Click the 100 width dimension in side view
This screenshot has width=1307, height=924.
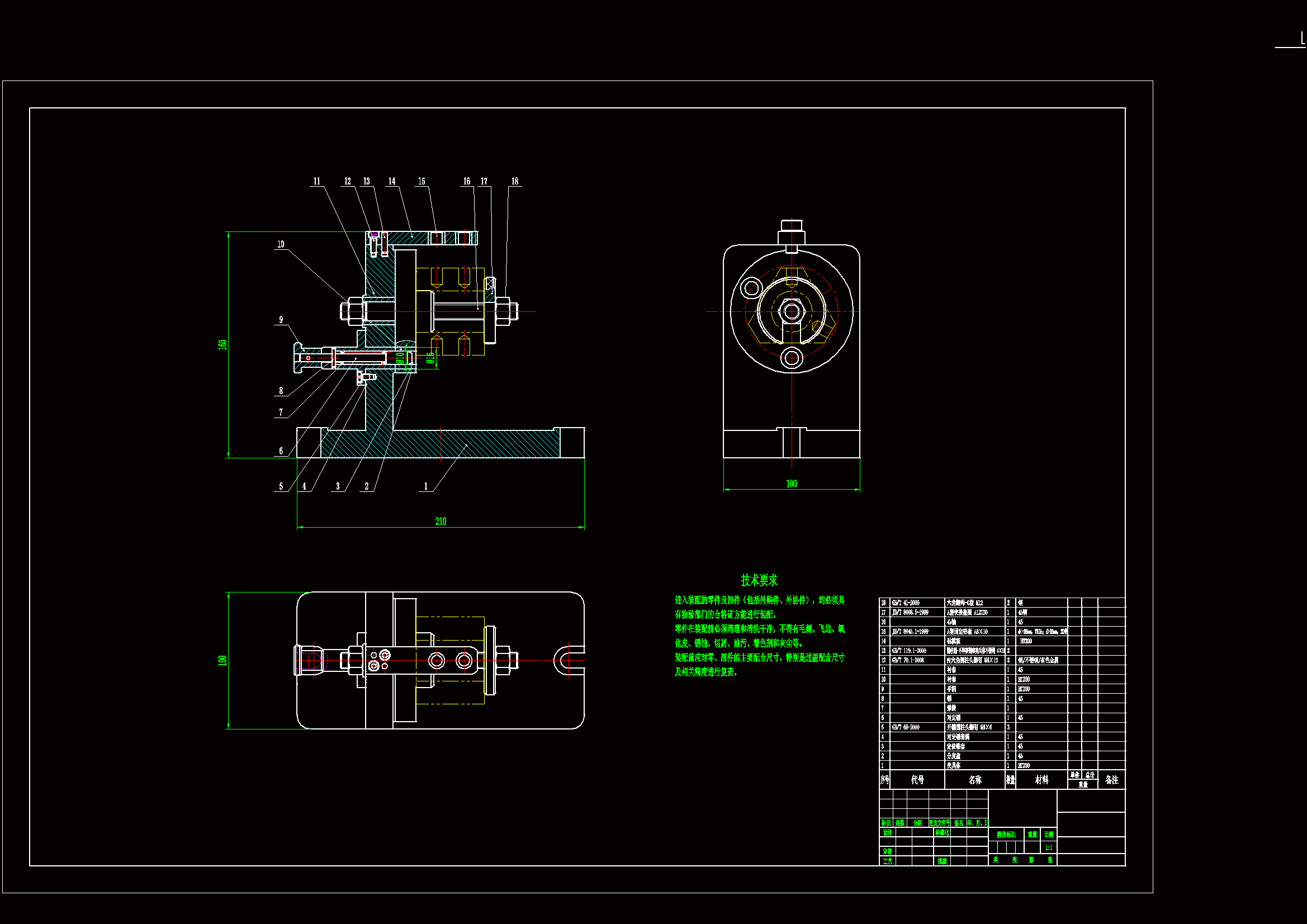791,484
